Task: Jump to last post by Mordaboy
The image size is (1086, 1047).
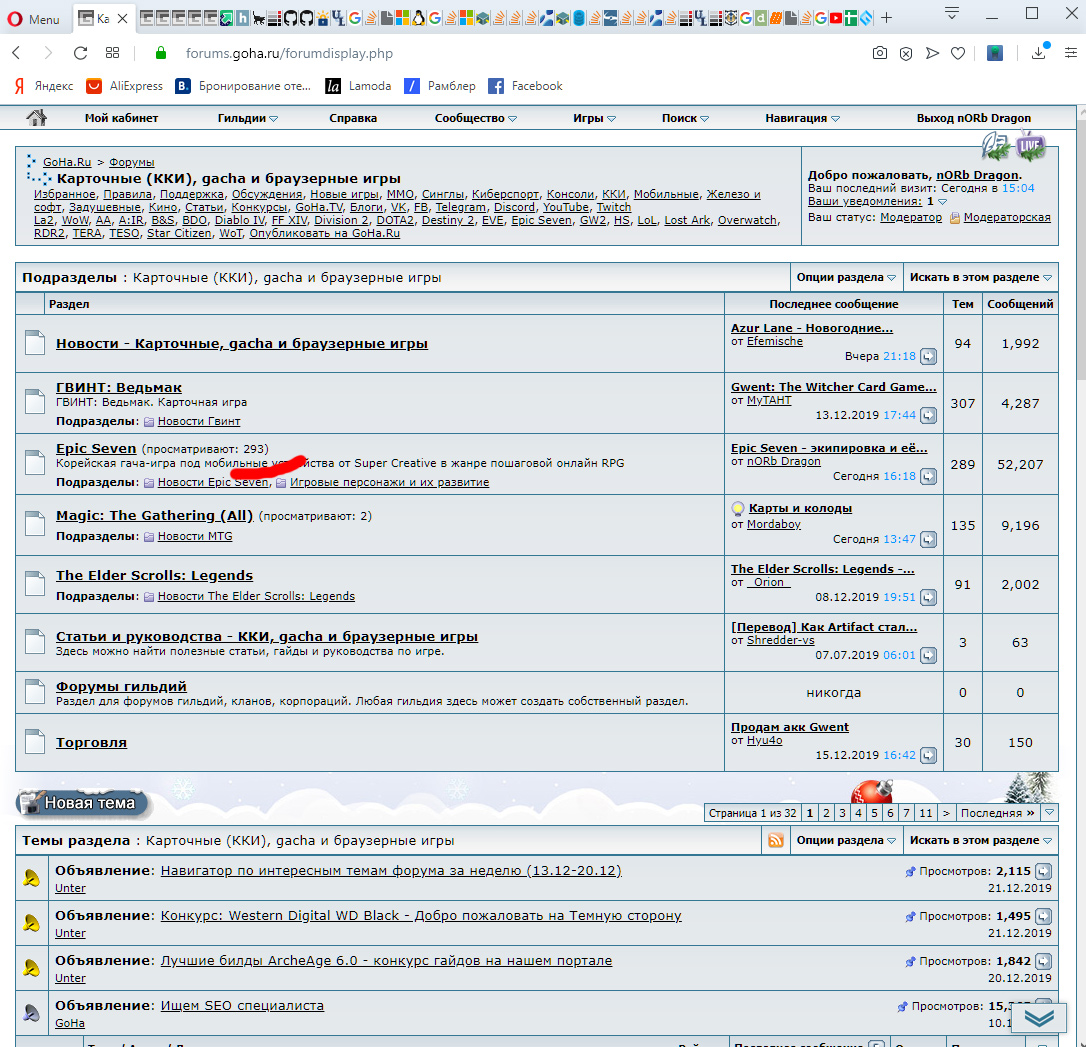Action: (928, 539)
